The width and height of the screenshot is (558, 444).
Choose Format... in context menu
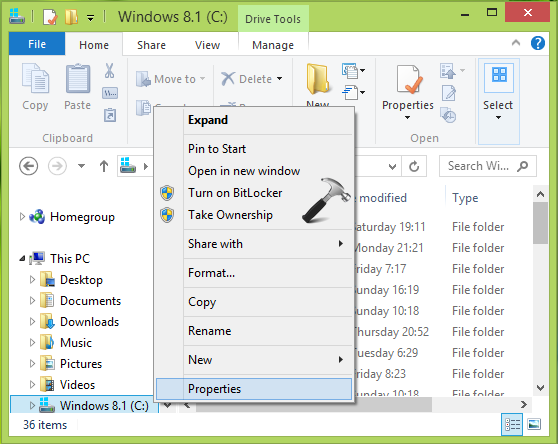[x=254, y=273]
